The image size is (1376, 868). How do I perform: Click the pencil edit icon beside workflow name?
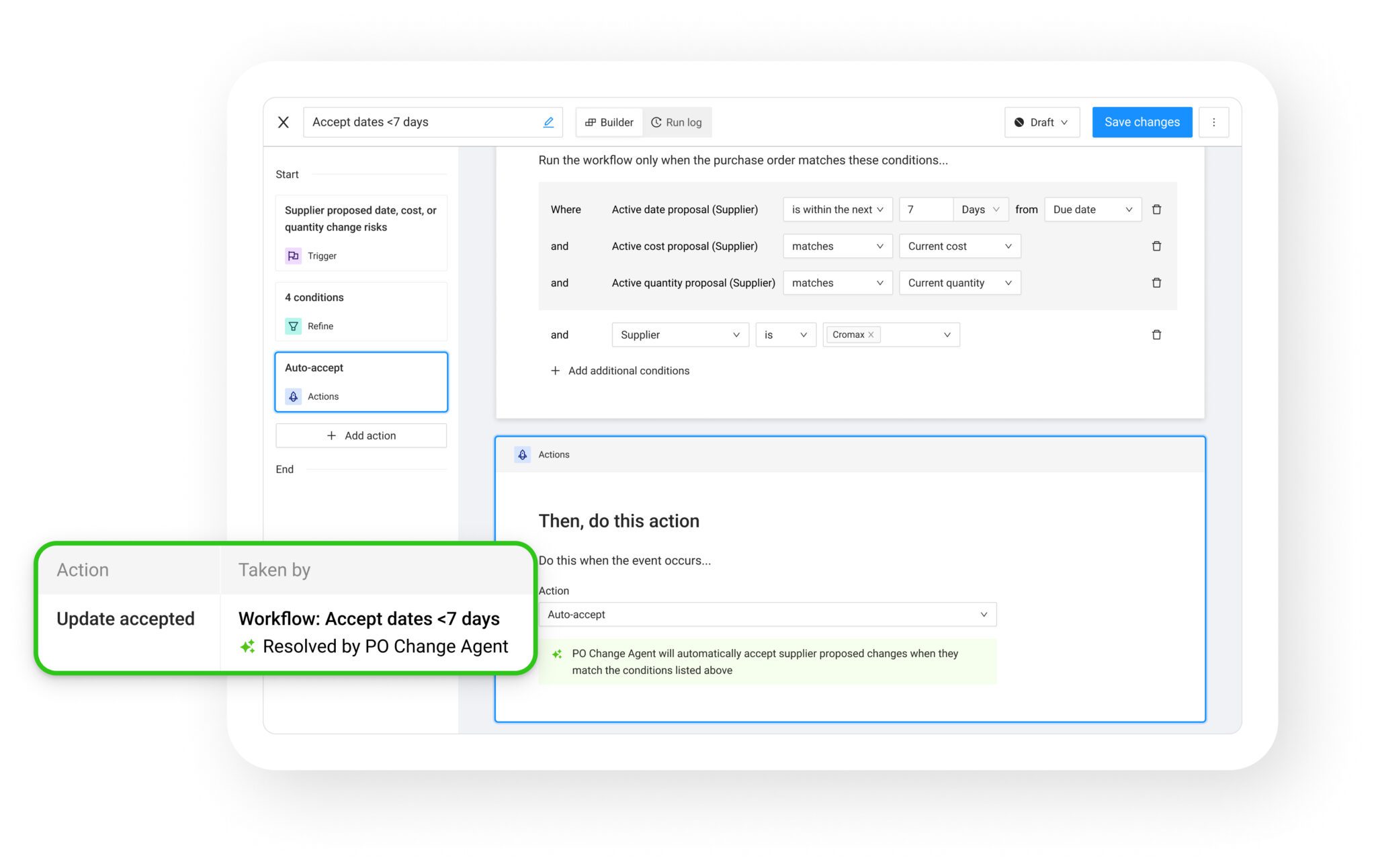548,122
